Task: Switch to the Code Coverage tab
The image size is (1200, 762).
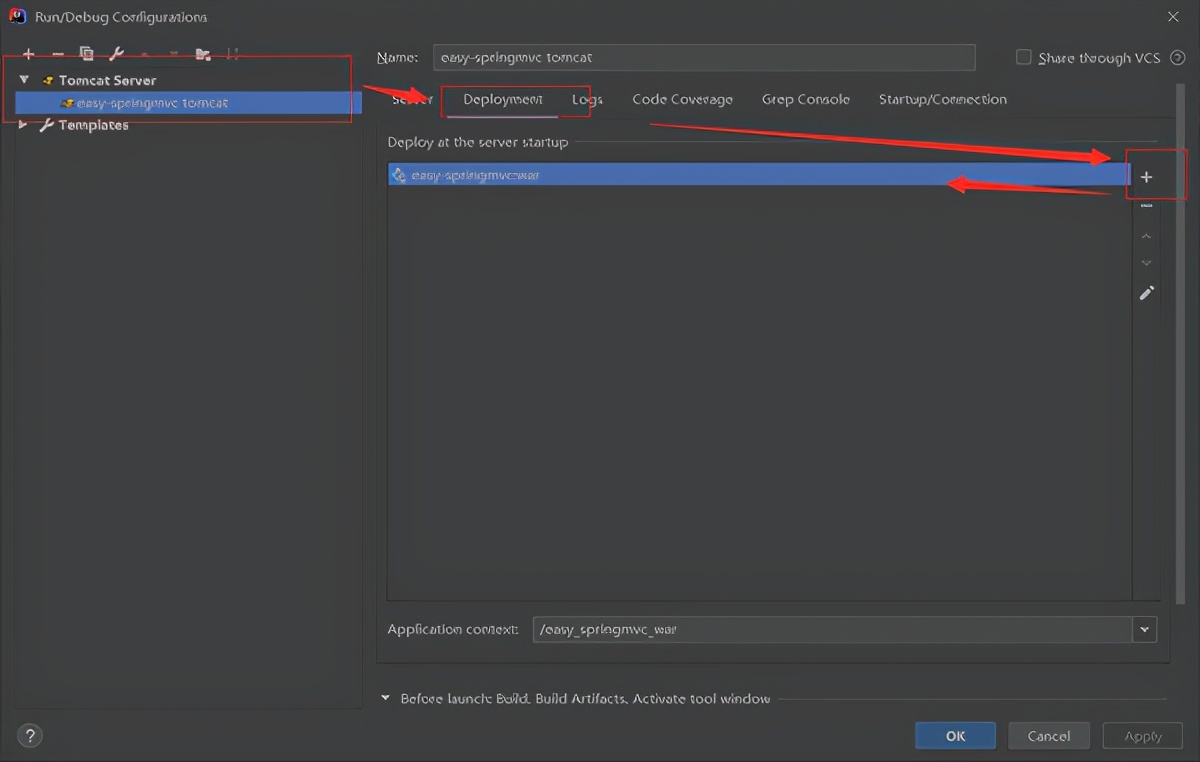Action: pyautogui.click(x=682, y=100)
